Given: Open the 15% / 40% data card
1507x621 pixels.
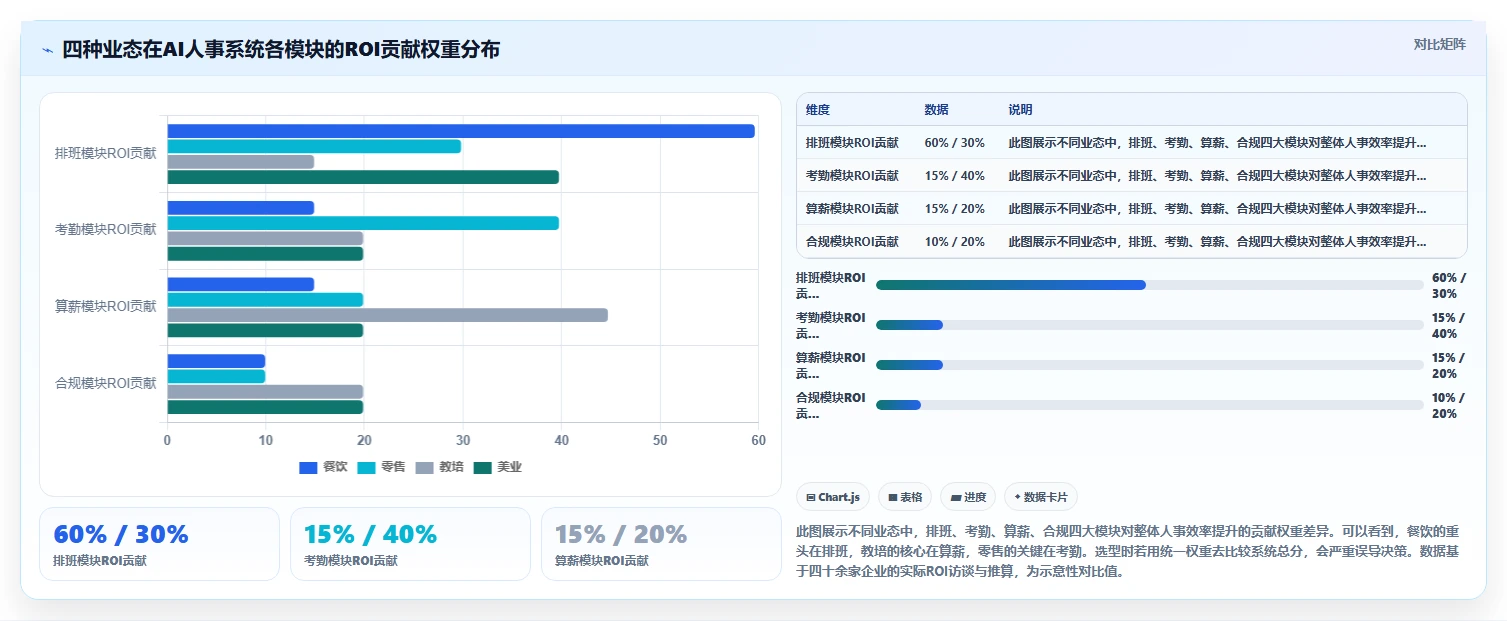Looking at the screenshot, I should coord(410,544).
